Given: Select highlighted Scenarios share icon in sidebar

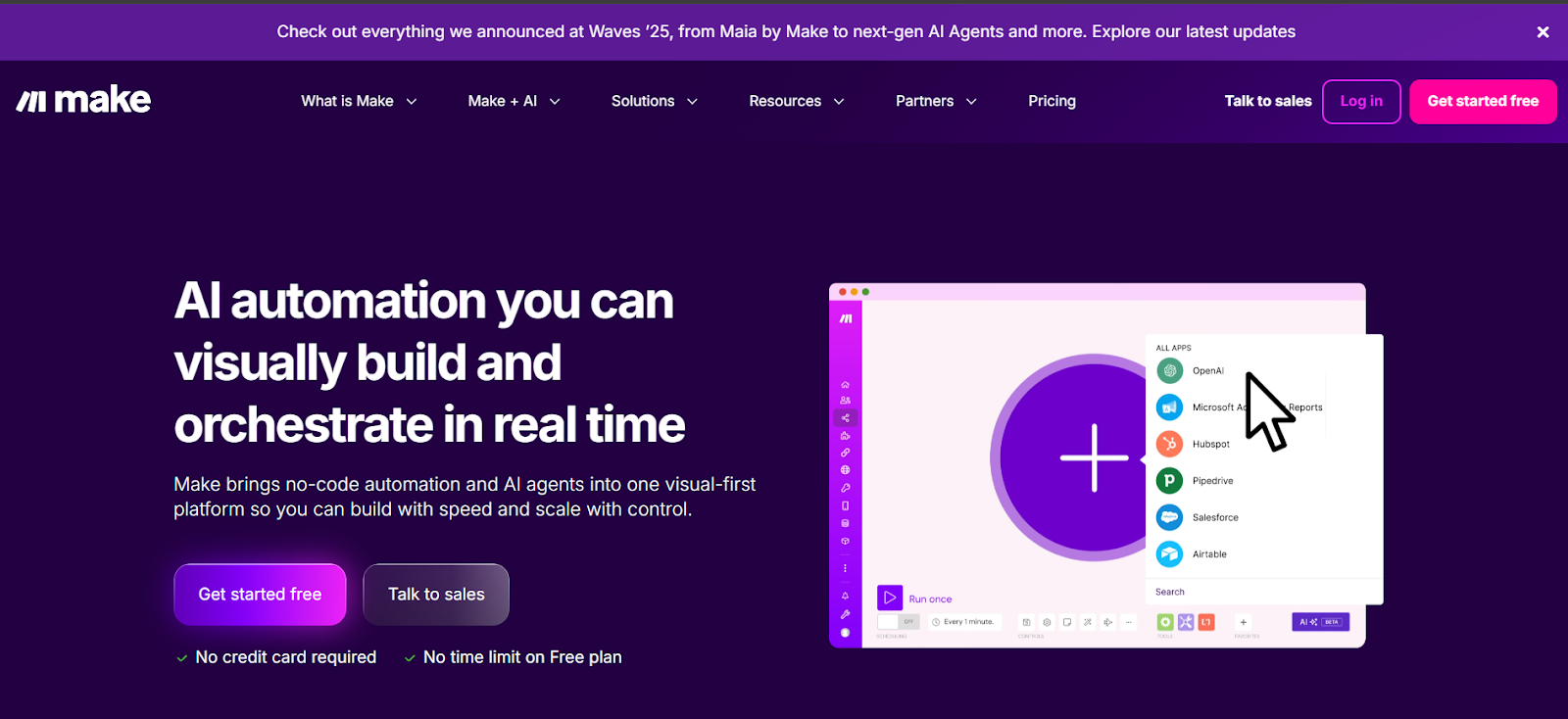Looking at the screenshot, I should (845, 418).
